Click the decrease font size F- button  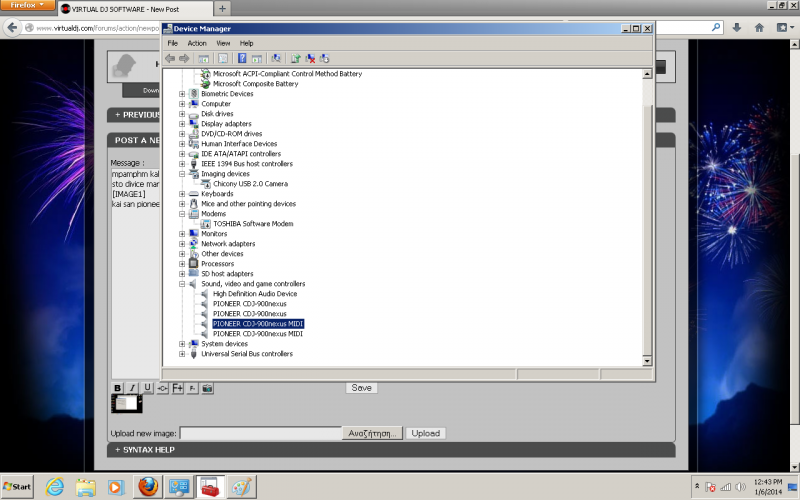coord(192,388)
